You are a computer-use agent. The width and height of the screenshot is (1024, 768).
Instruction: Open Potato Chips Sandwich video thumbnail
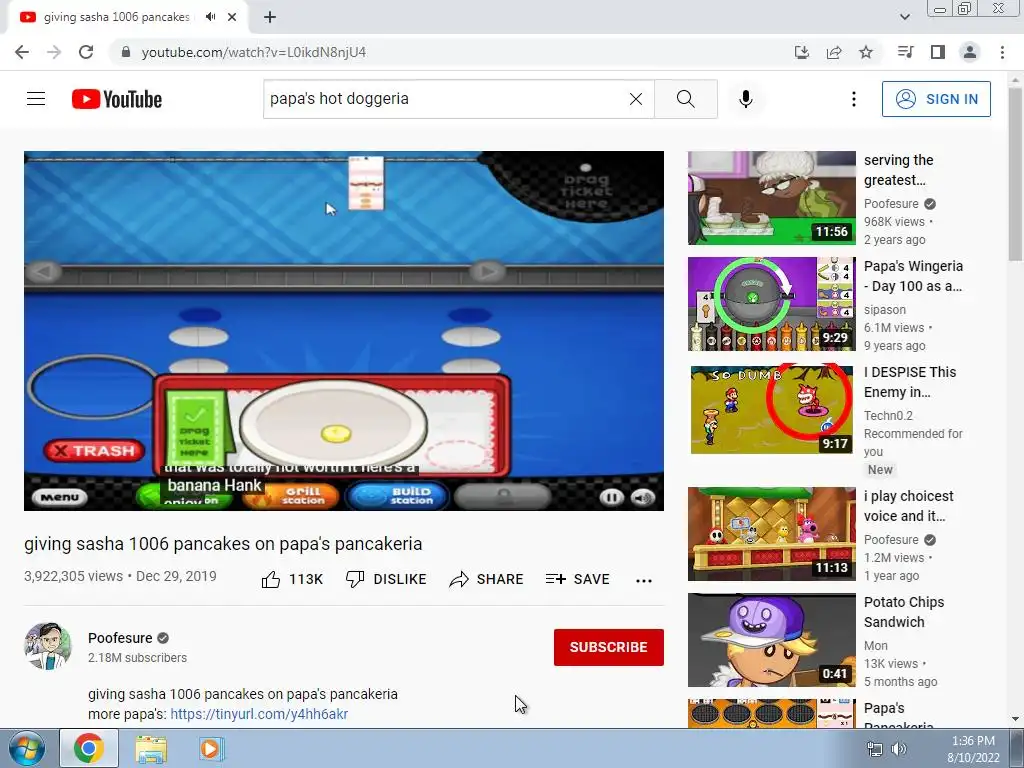click(772, 639)
